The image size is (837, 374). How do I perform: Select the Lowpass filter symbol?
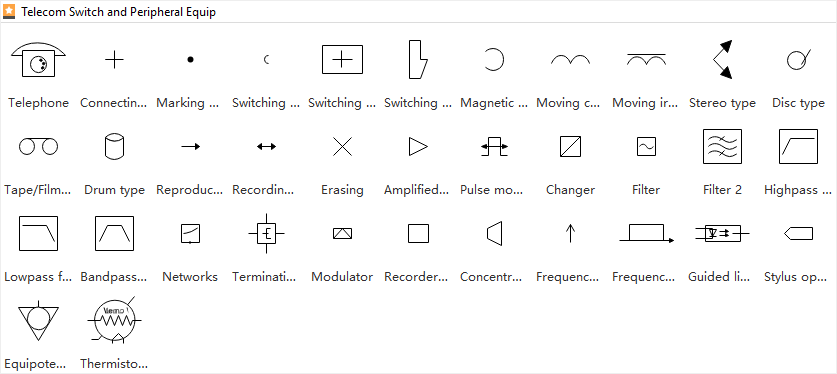coord(38,233)
